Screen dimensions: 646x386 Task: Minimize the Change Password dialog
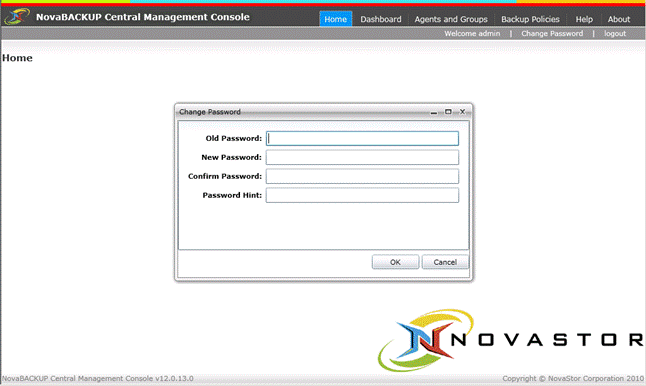[x=433, y=112]
